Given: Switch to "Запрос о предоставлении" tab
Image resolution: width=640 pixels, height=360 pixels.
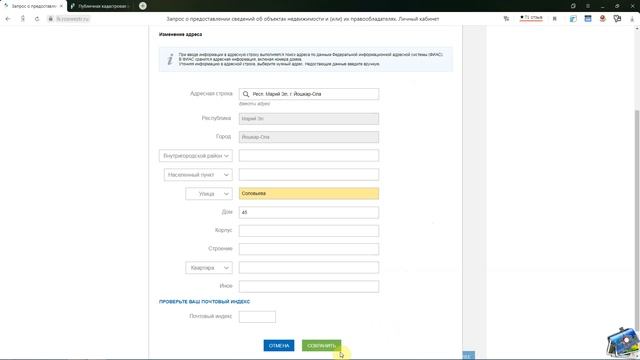Looking at the screenshot, I should 33,6.
